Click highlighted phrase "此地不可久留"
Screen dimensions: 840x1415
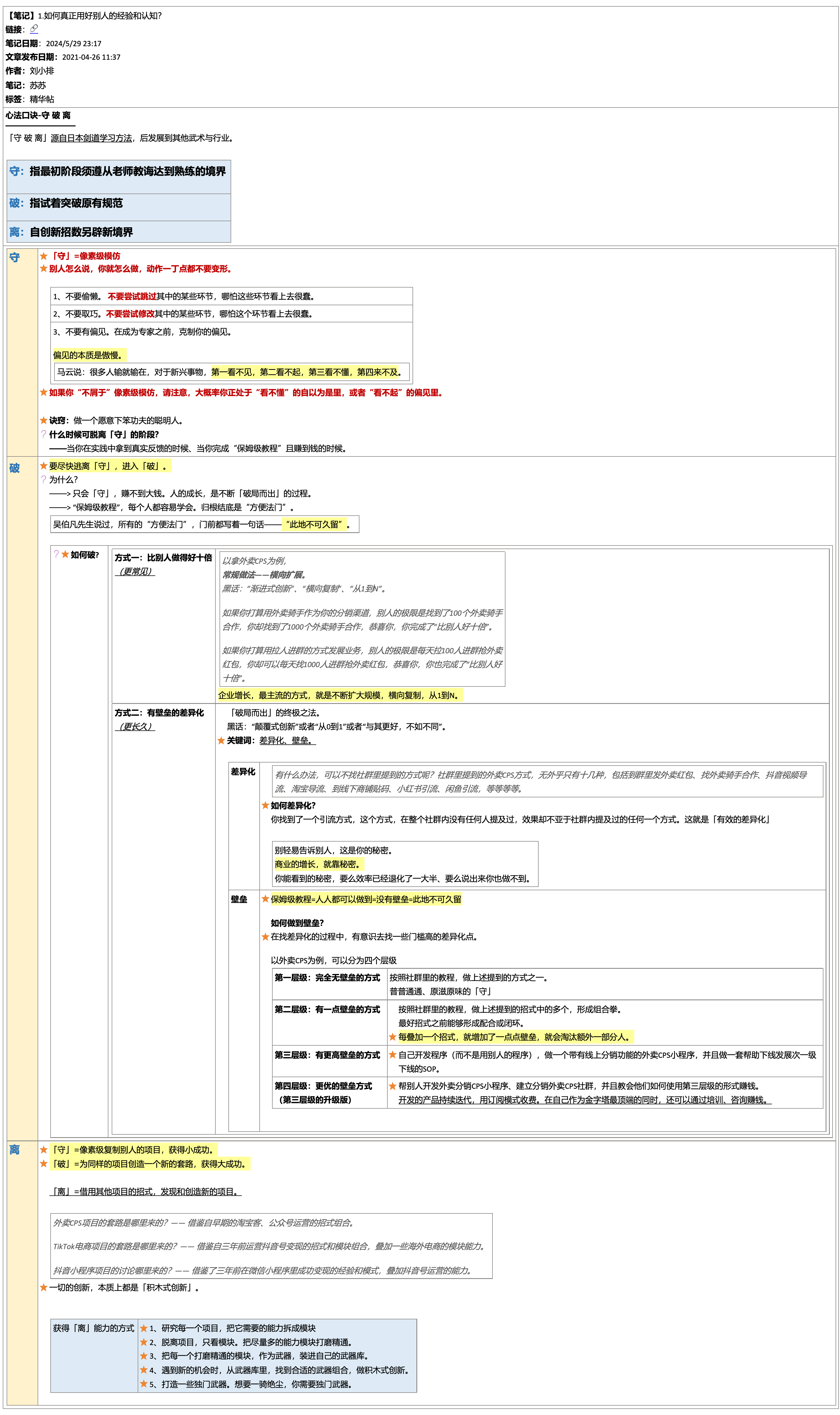(314, 524)
